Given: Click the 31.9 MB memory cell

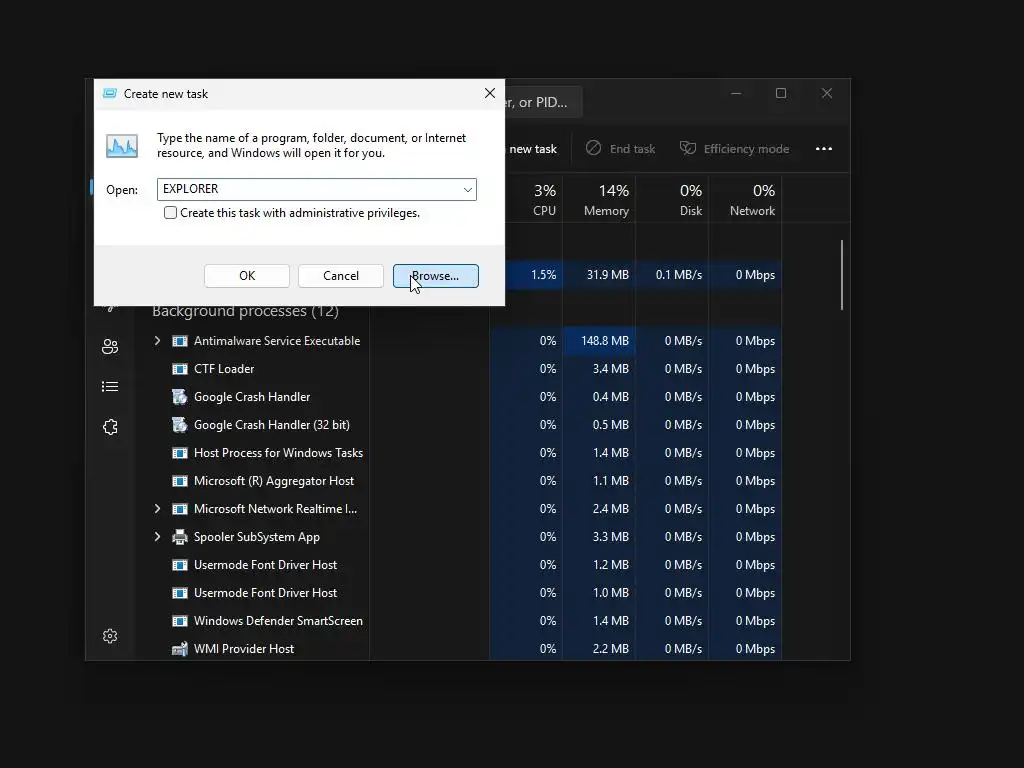Looking at the screenshot, I should (599, 275).
